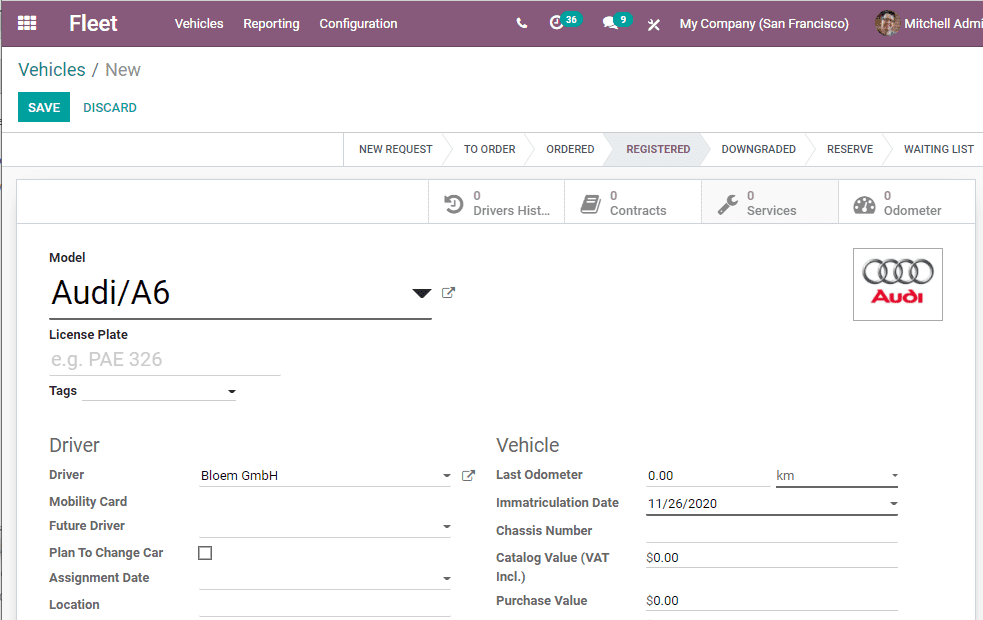Image resolution: width=983 pixels, height=620 pixels.
Task: Open the Vehicles menu
Action: pyautogui.click(x=199, y=24)
